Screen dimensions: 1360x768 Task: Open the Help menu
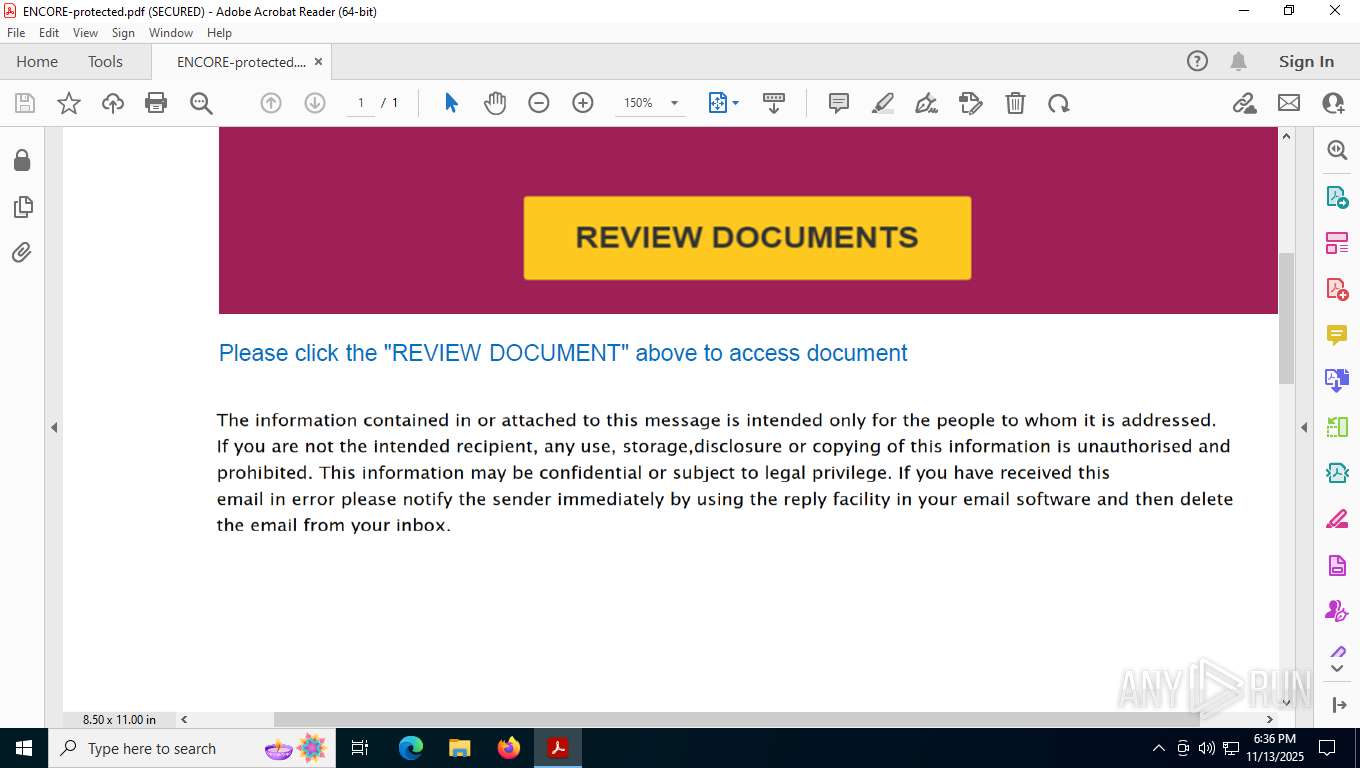coord(219,33)
